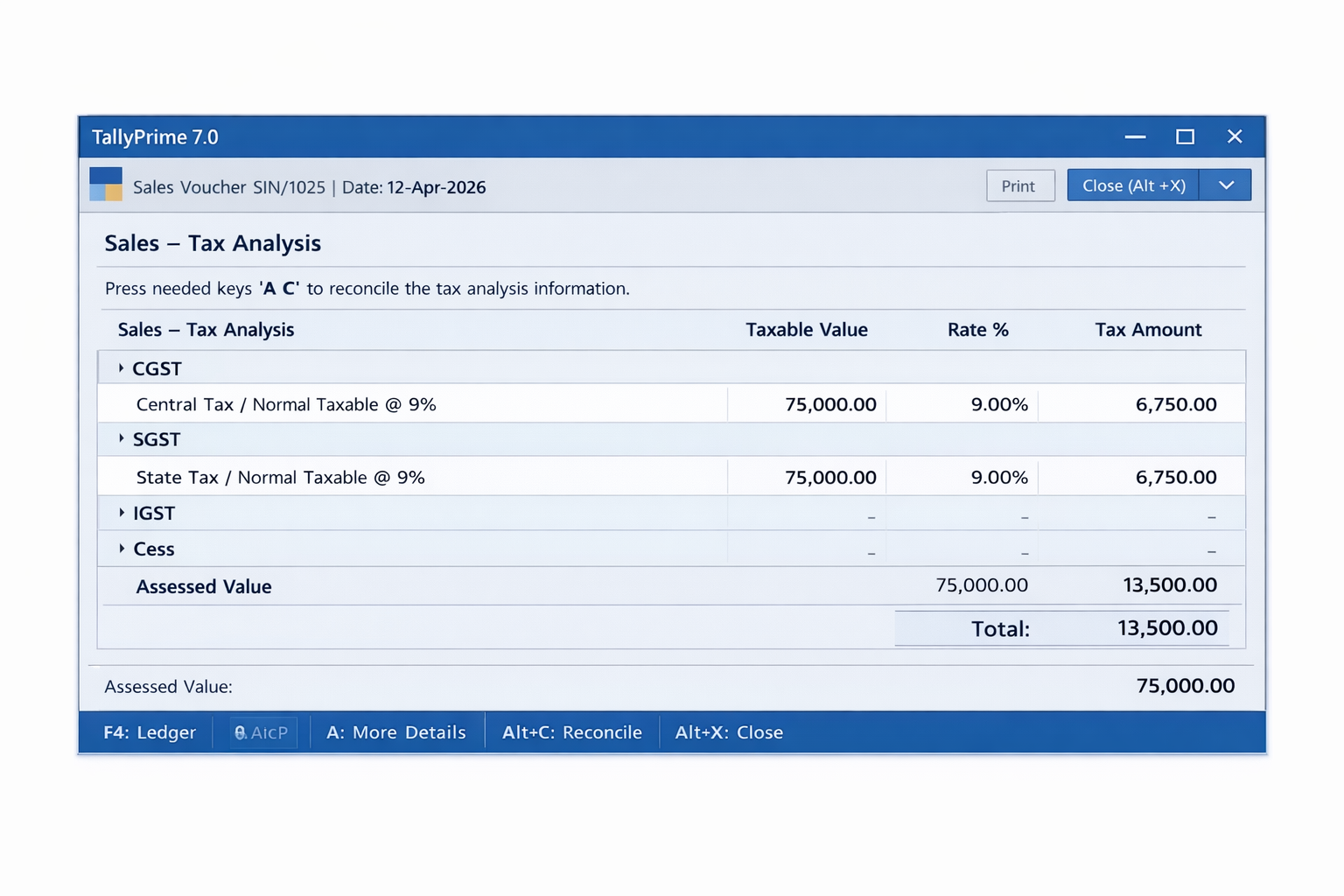Select the State Tax @ 9% row

(280, 477)
